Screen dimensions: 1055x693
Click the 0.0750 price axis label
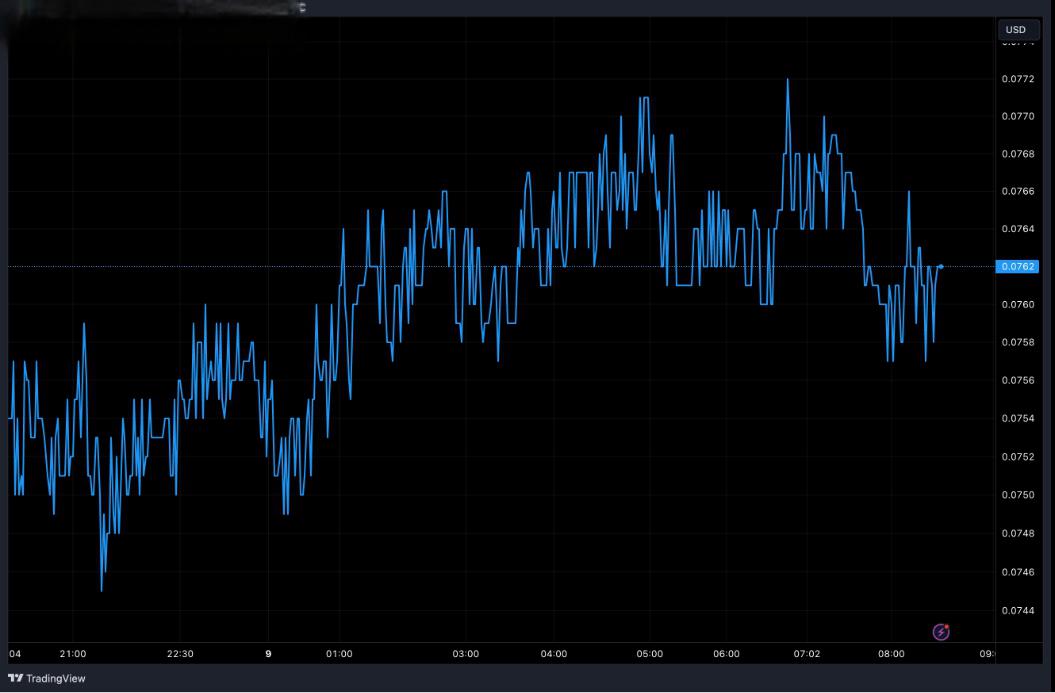click(x=1016, y=495)
